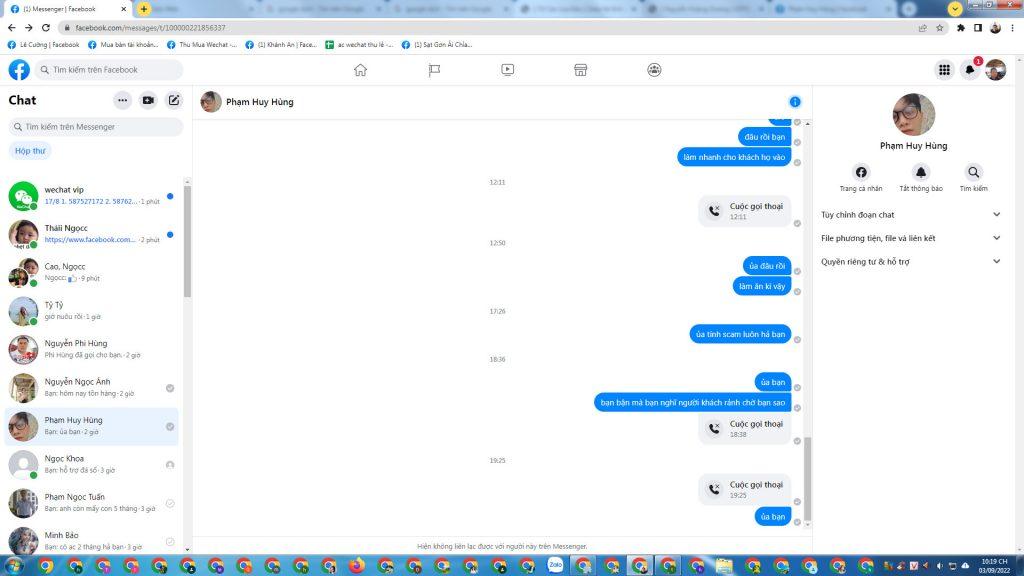Start a new message with compose icon

tap(174, 100)
